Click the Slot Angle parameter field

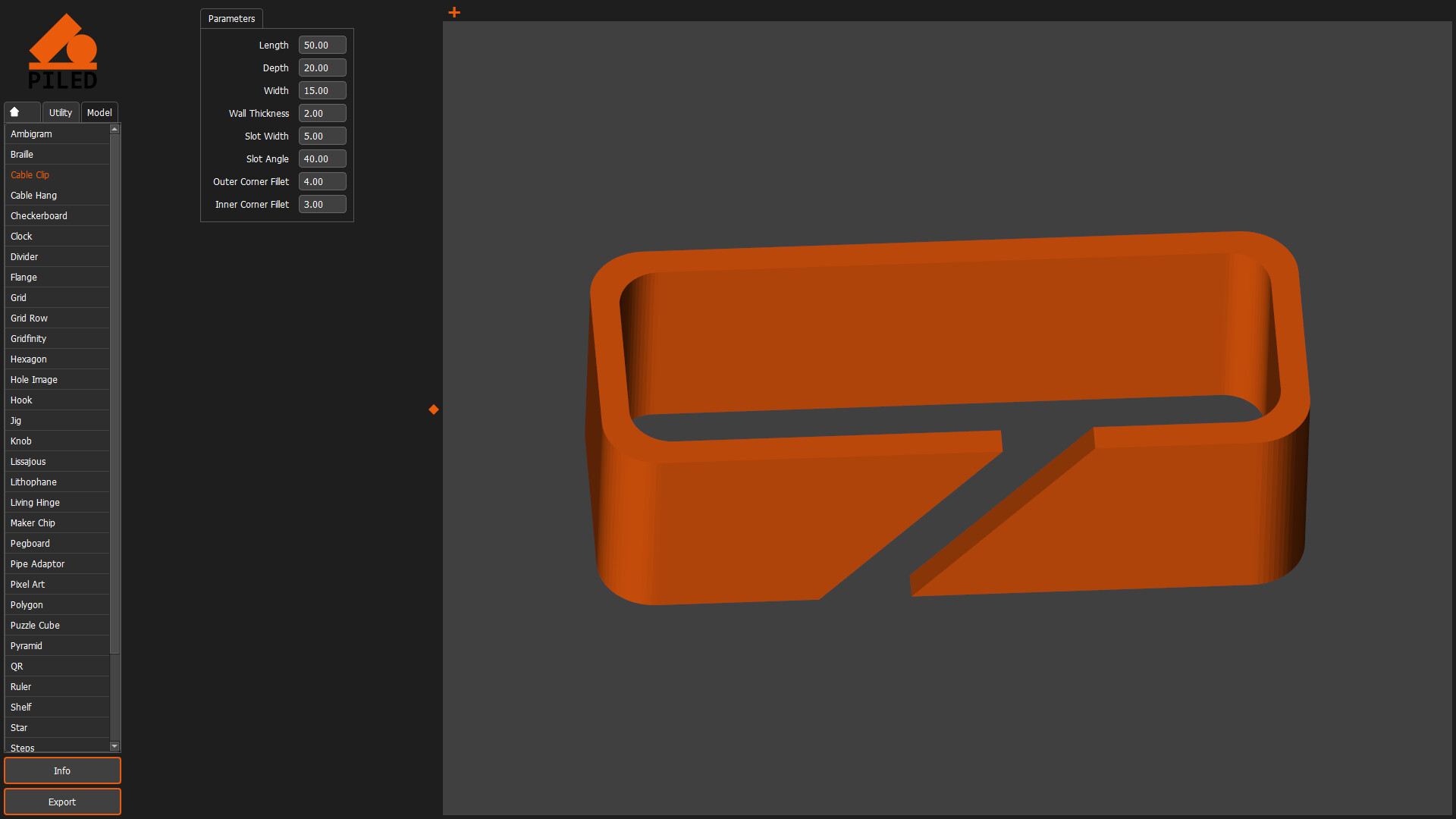322,158
